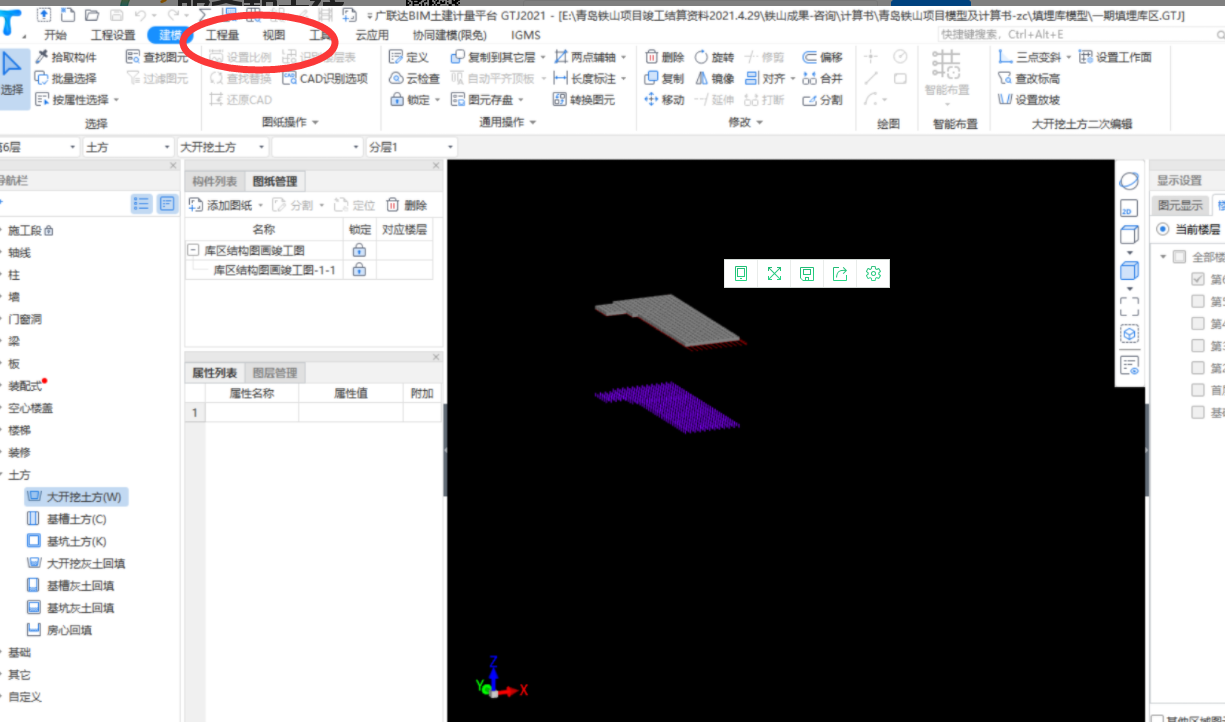Click 定义 define button
The image size is (1225, 722).
[x=409, y=57]
